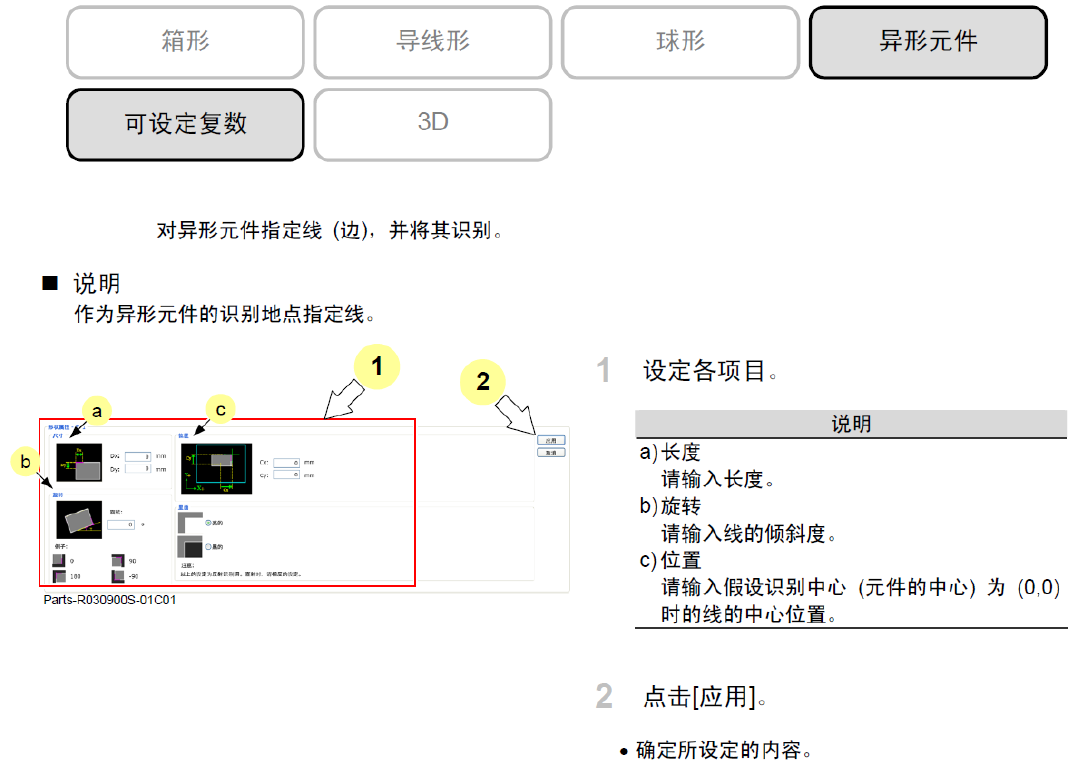Click the 应用 (Apply) button
Viewport: 1078px width, 770px height.
[x=551, y=440]
